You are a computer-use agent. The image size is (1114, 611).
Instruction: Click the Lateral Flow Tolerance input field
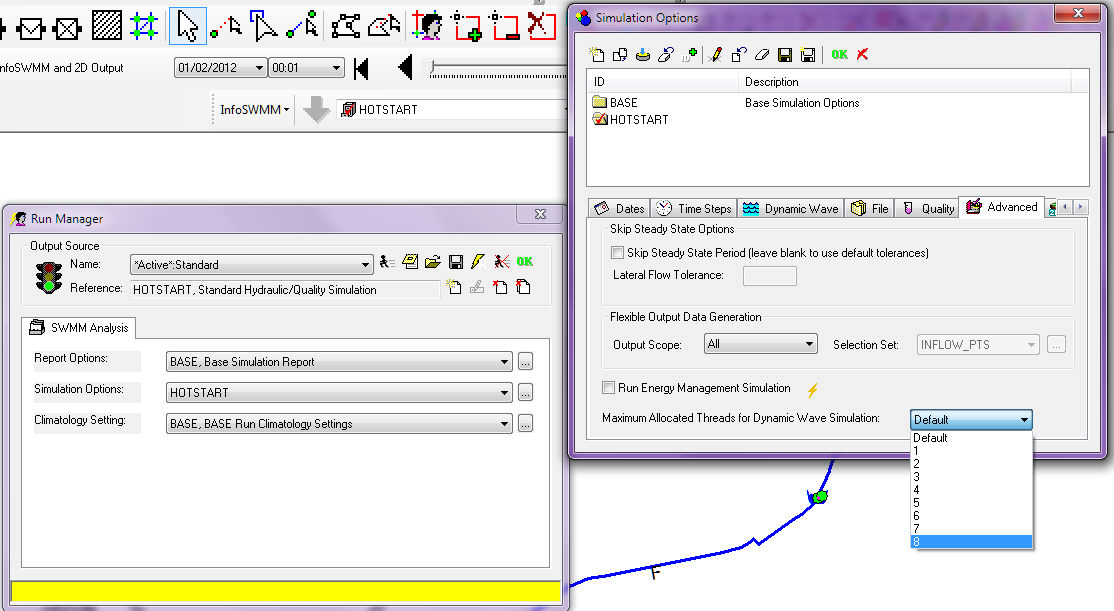[769, 276]
